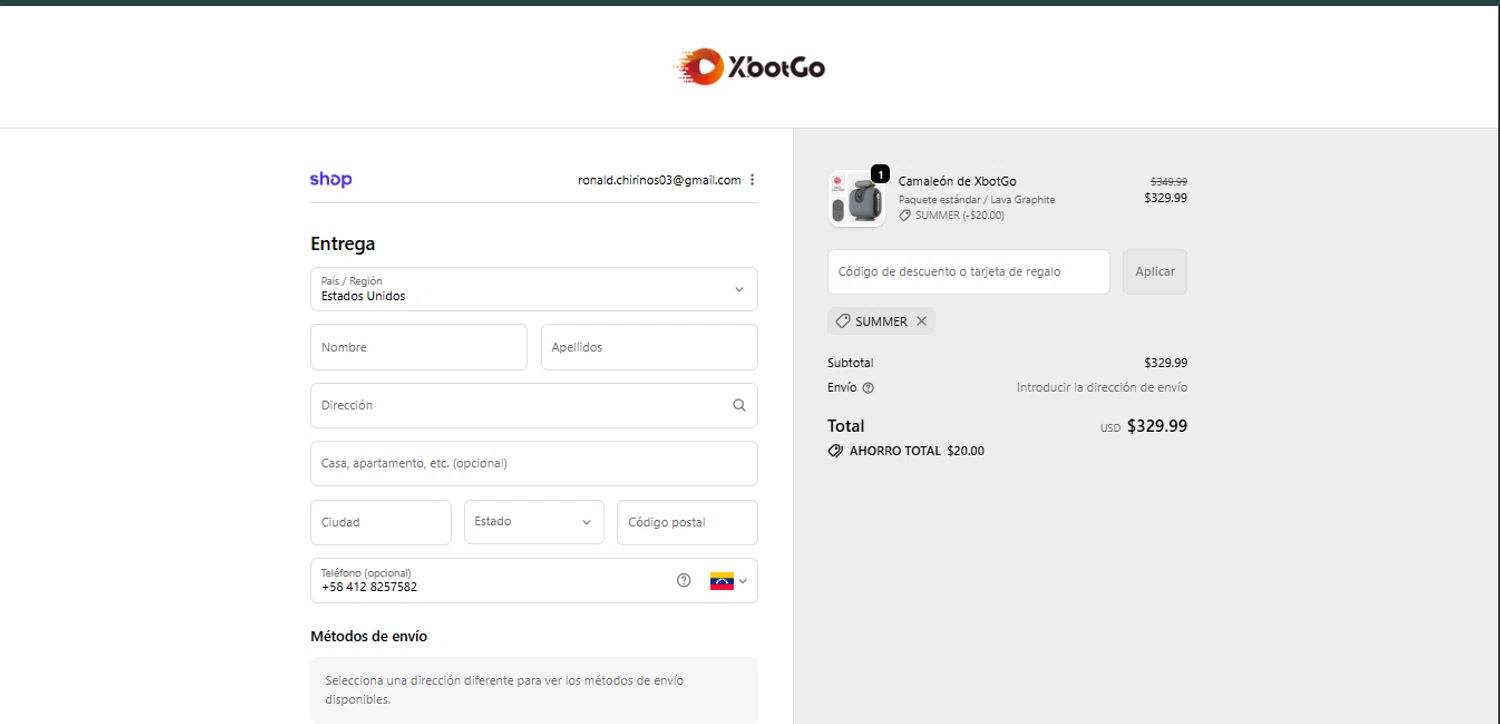Click the Código postal field
Viewport: 1500px width, 724px height.
(687, 522)
